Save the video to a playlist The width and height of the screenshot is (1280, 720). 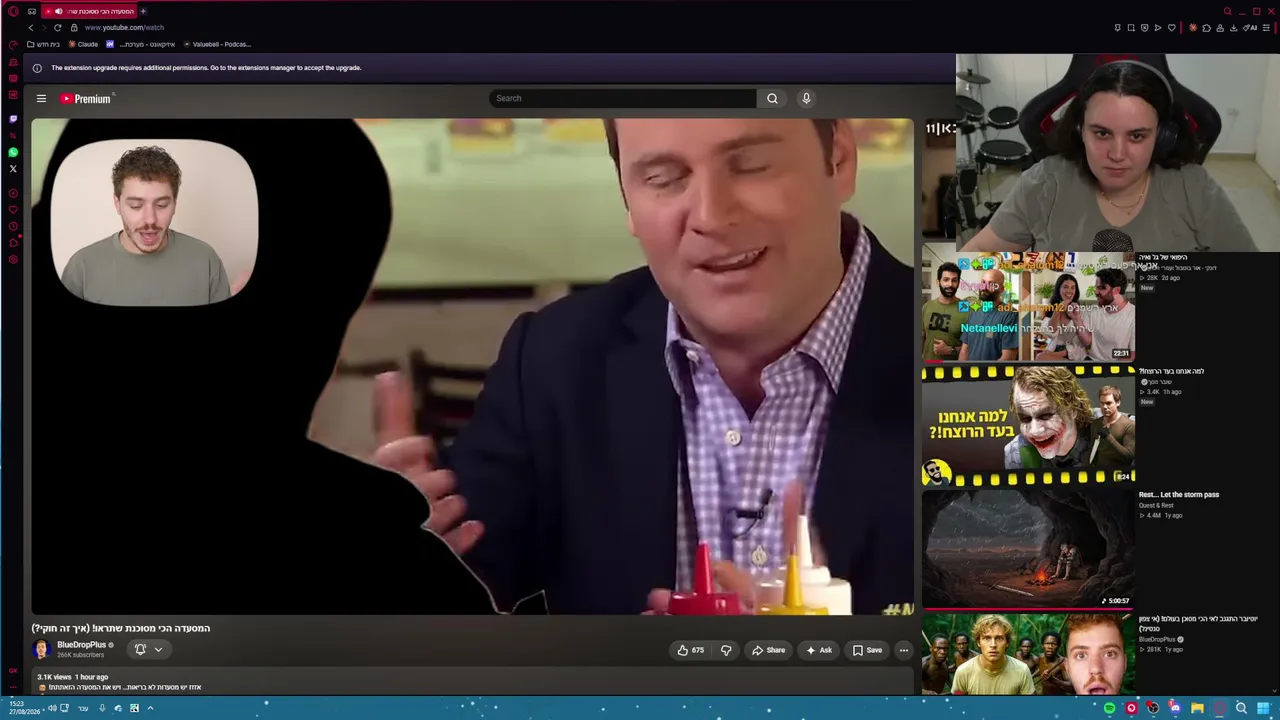(x=867, y=650)
